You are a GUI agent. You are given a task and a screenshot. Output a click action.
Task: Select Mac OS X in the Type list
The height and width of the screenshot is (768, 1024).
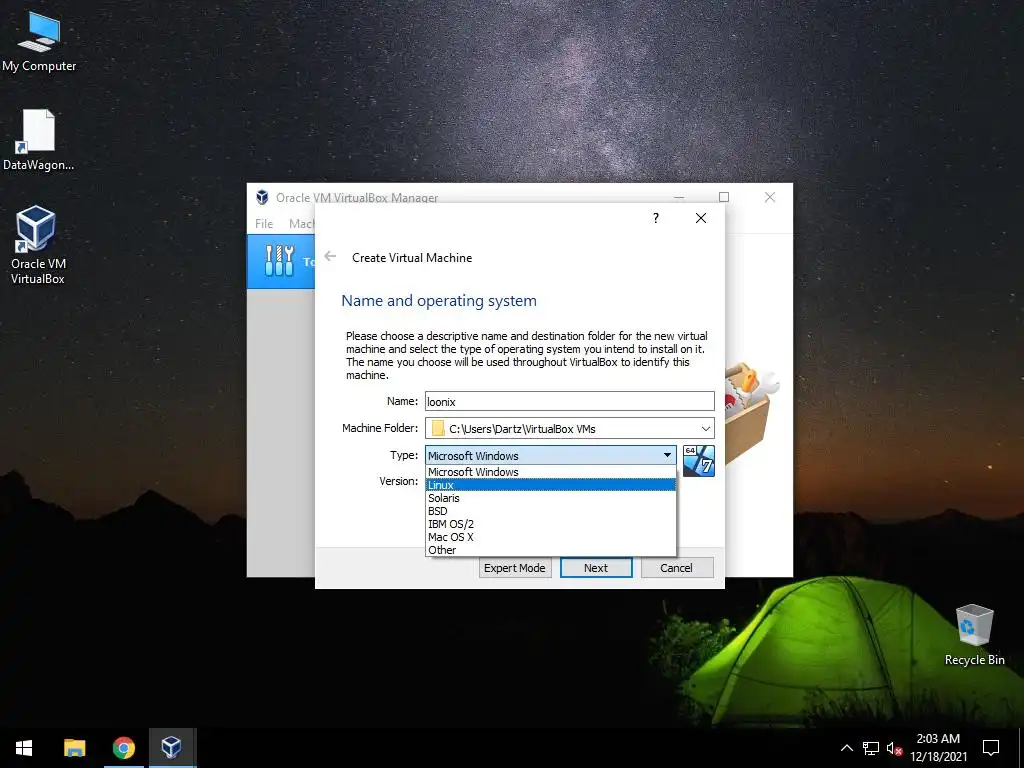coord(551,537)
